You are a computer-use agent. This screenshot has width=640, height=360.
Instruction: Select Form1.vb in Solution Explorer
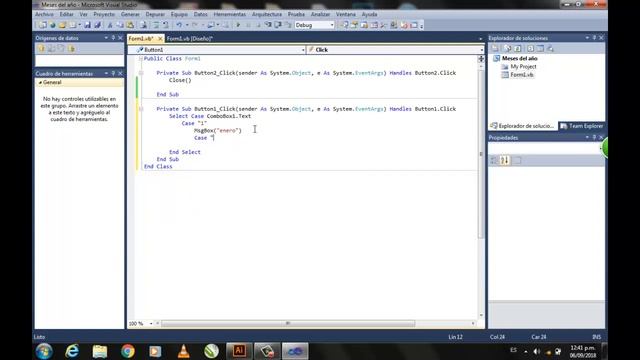tap(522, 75)
